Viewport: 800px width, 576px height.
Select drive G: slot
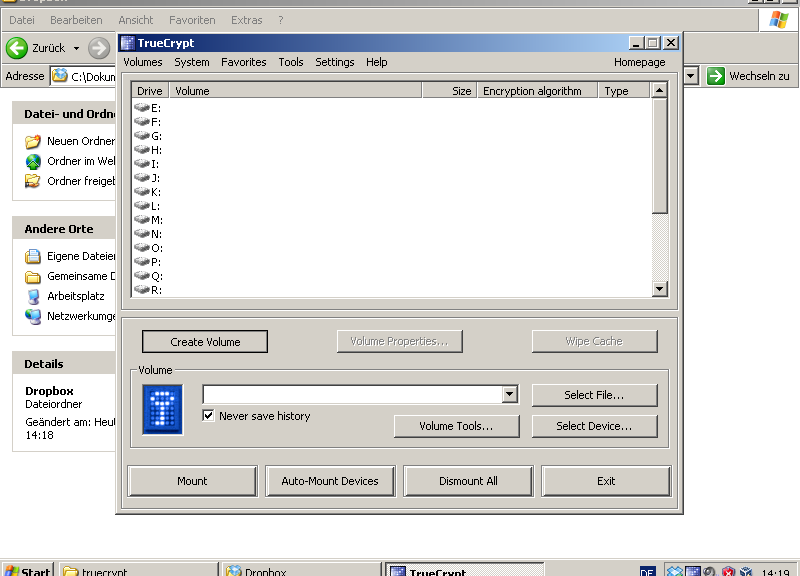pyautogui.click(x=148, y=136)
